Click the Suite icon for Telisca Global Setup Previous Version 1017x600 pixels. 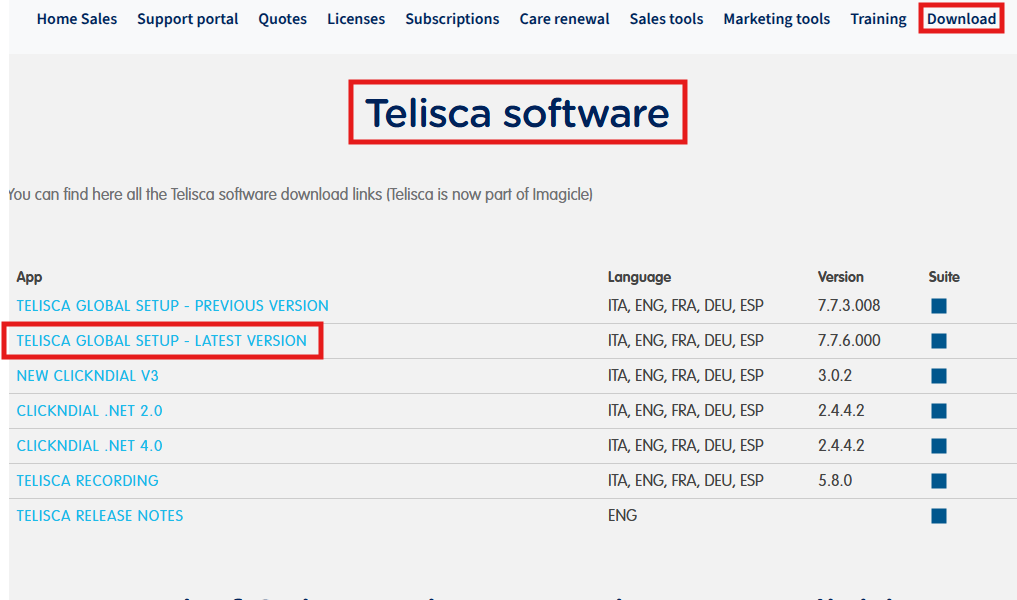click(938, 306)
